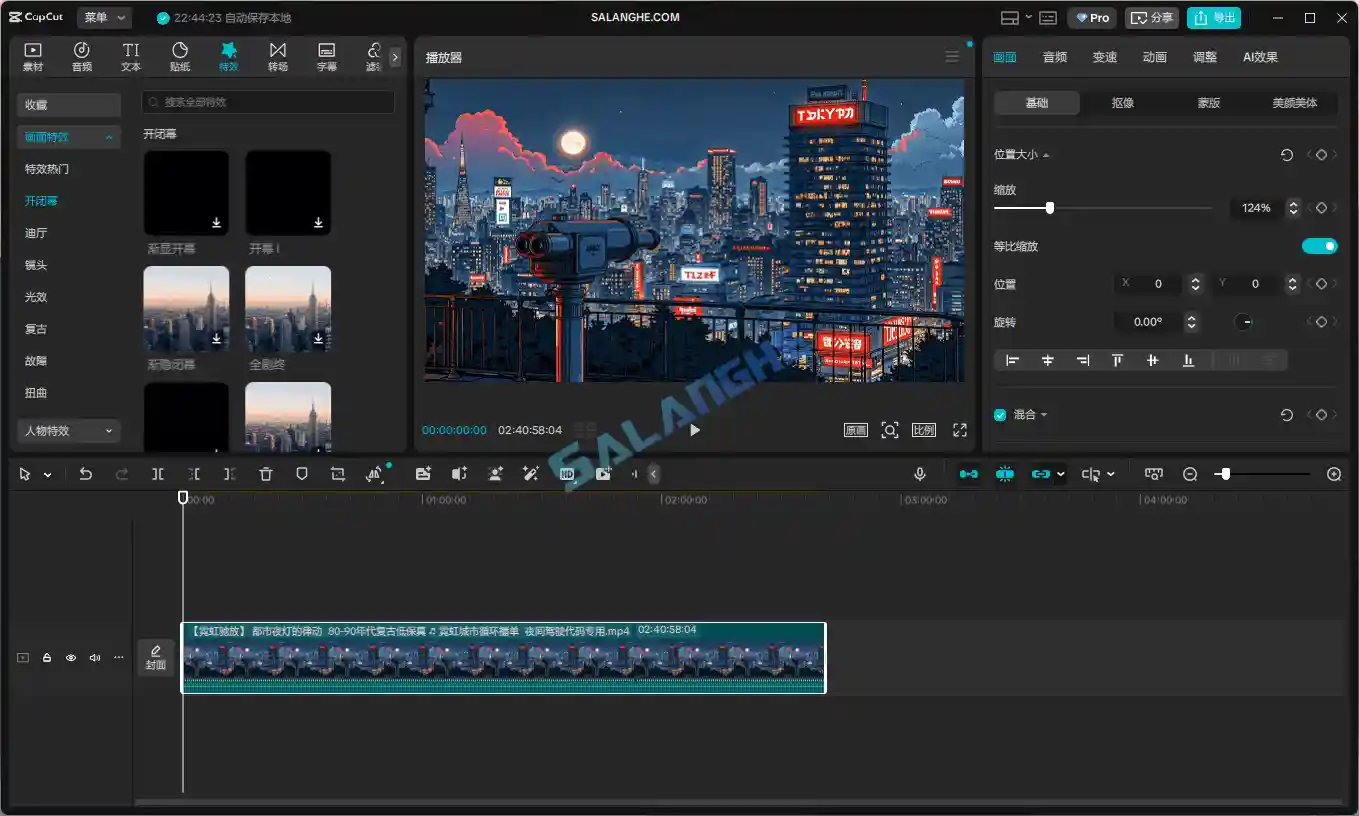1359x816 pixels.
Task: Select the split clip tool
Action: tap(158, 473)
